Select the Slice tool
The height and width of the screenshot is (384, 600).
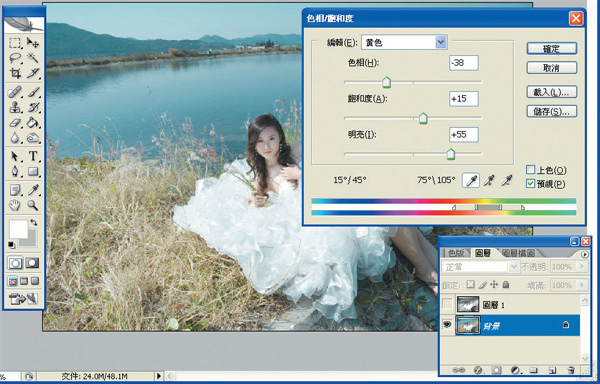(33, 73)
